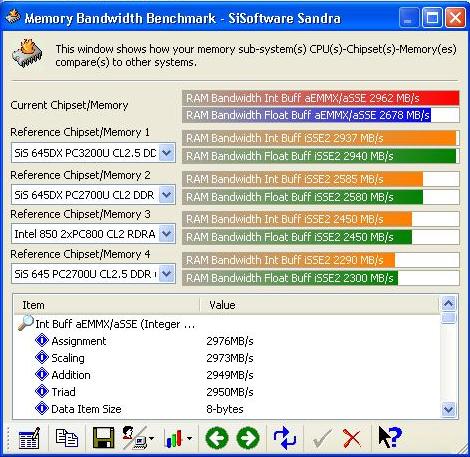The height and width of the screenshot is (457, 470).
Task: Click Addition row info icon
Action: [42, 374]
